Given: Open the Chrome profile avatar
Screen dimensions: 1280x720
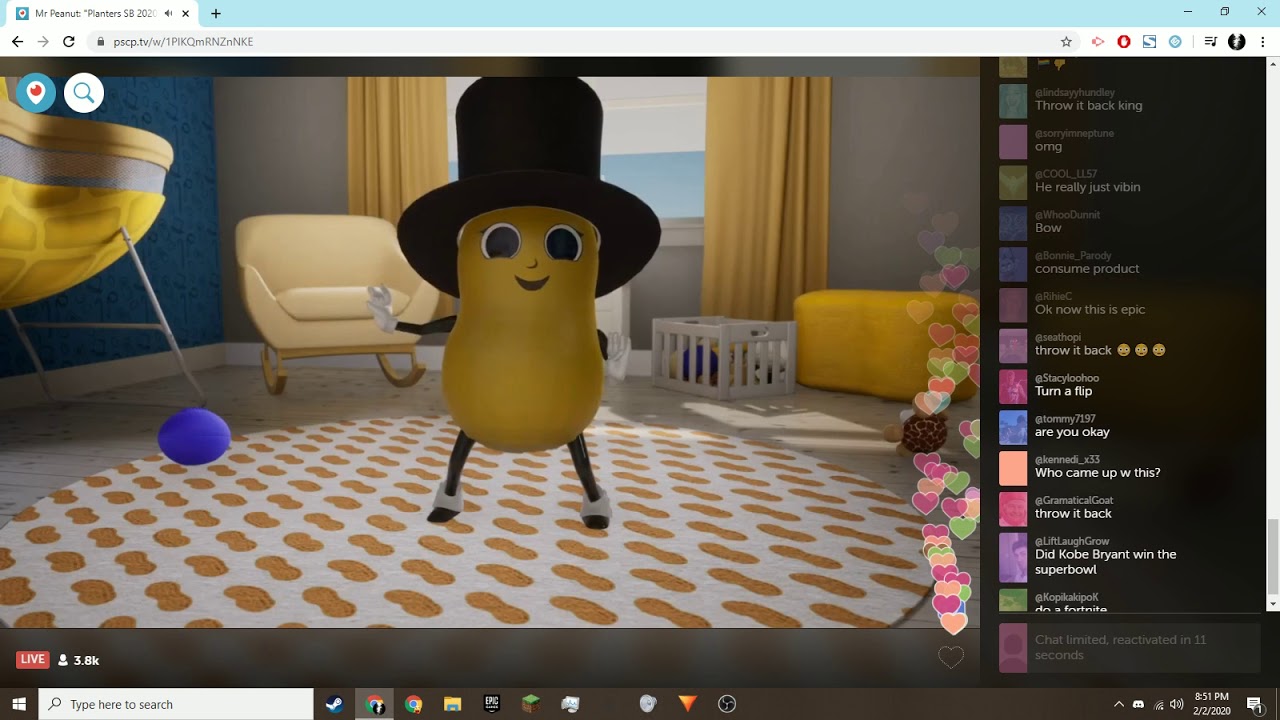Looking at the screenshot, I should point(1237,42).
